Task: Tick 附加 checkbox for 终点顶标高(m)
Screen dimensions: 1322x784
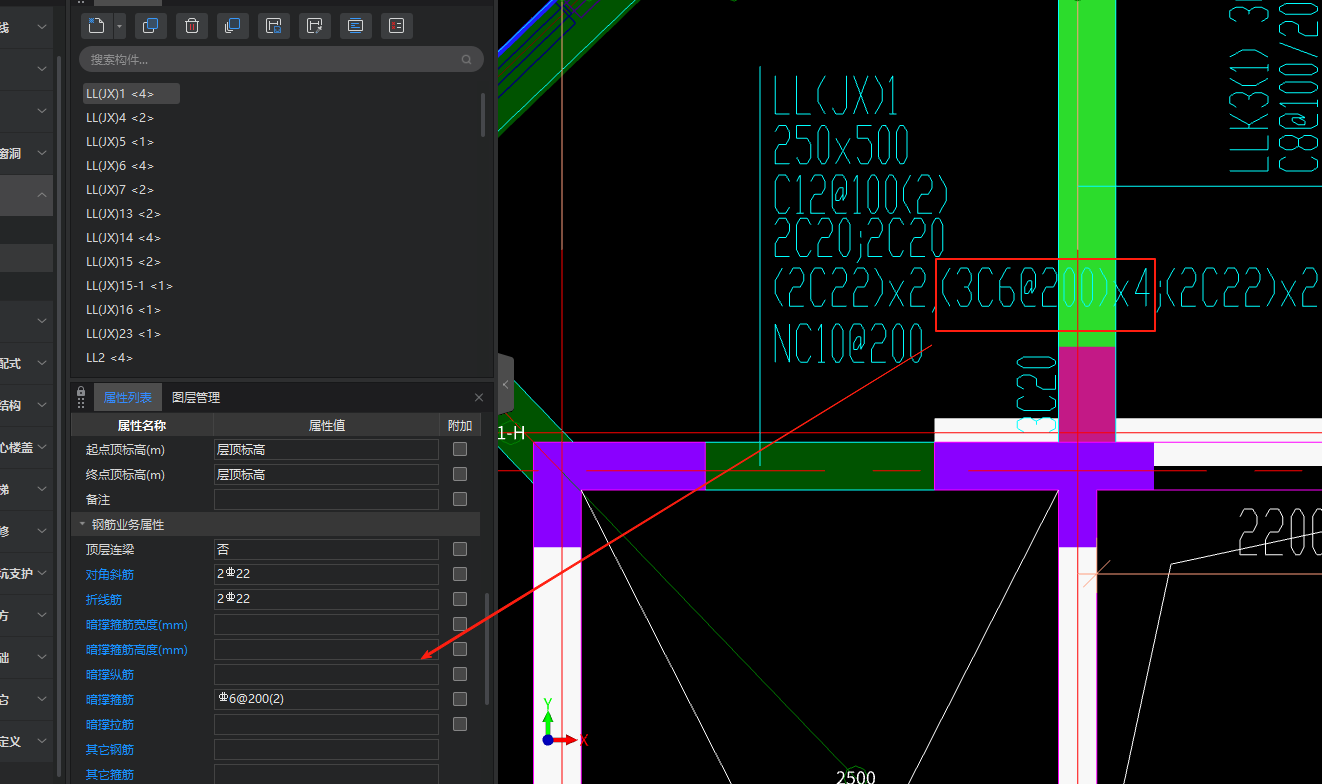Action: 460,474
